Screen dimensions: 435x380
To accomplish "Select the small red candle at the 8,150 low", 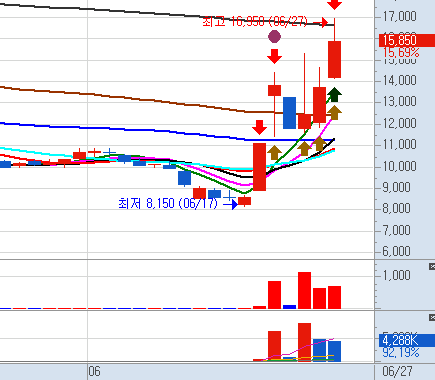I will coord(244,201).
